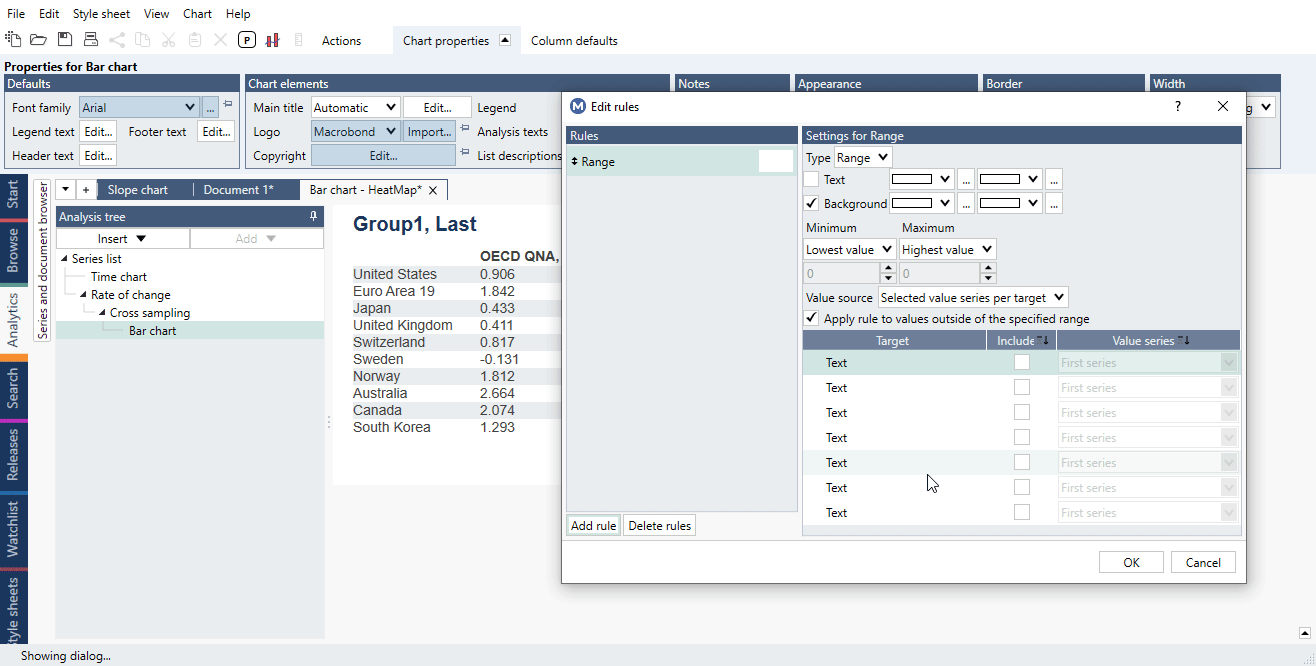Image resolution: width=1316 pixels, height=666 pixels.
Task: Open the Value source dropdown
Action: [x=973, y=297]
